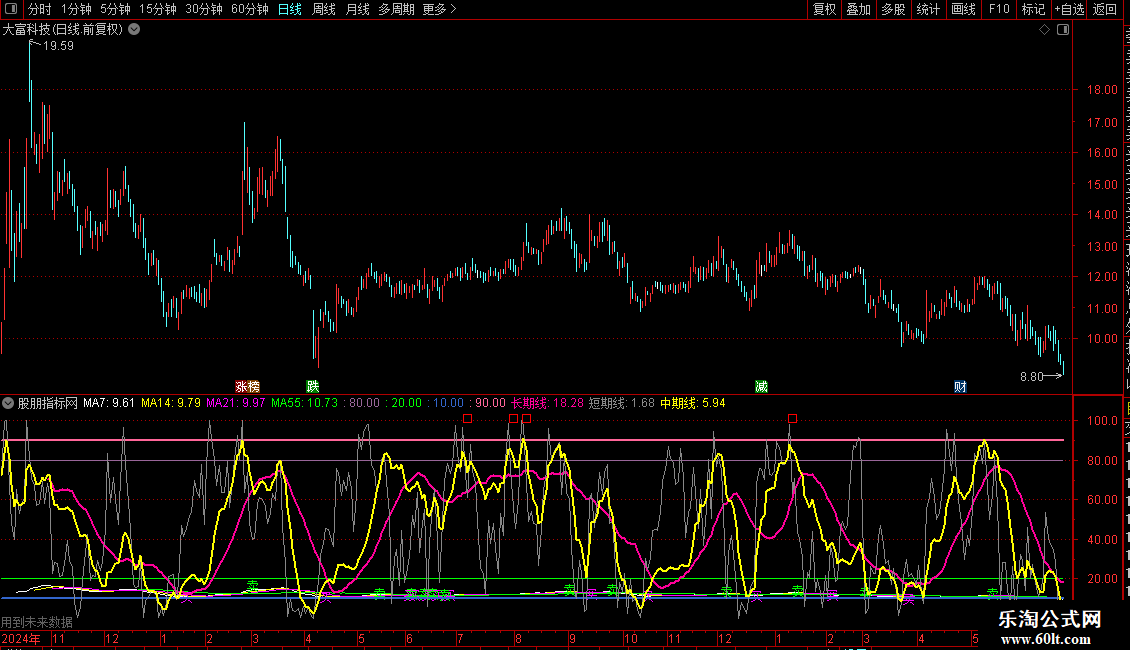
Task: Click the 长期线: 18.28 label
Action: point(547,404)
